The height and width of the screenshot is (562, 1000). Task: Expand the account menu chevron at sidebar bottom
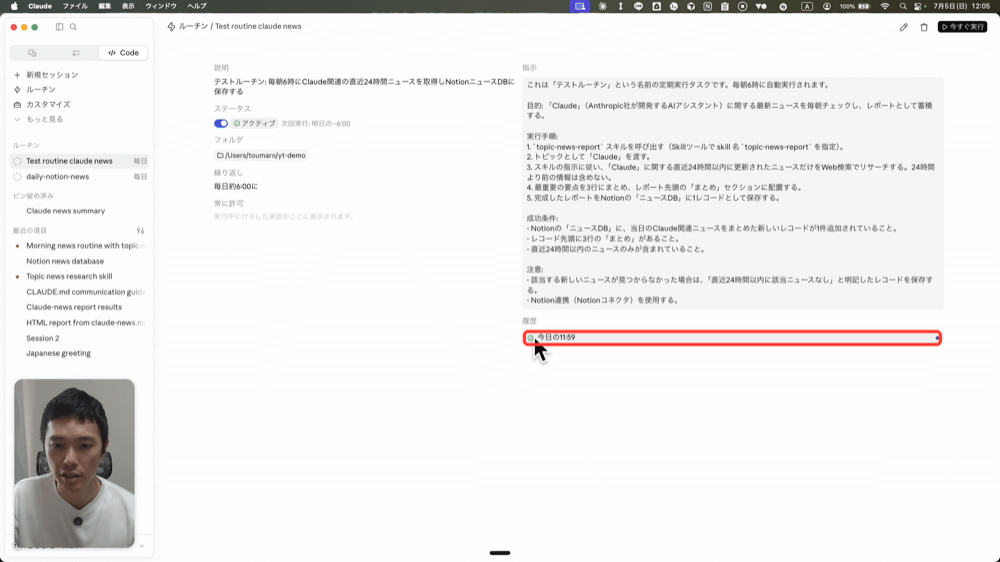[142, 546]
